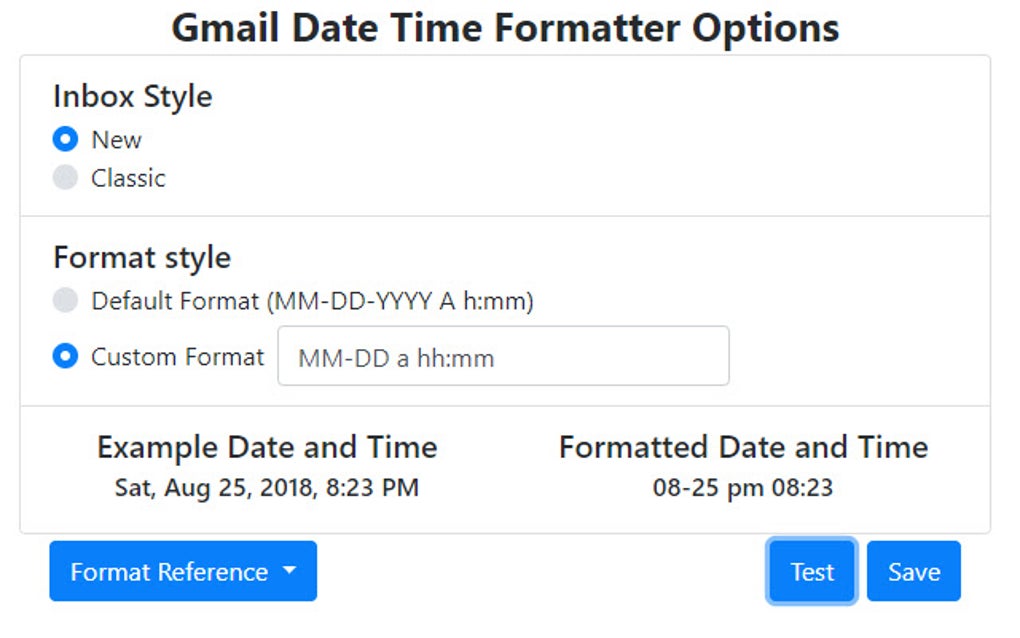Select the New inbox style option
1020x638 pixels.
pos(65,139)
